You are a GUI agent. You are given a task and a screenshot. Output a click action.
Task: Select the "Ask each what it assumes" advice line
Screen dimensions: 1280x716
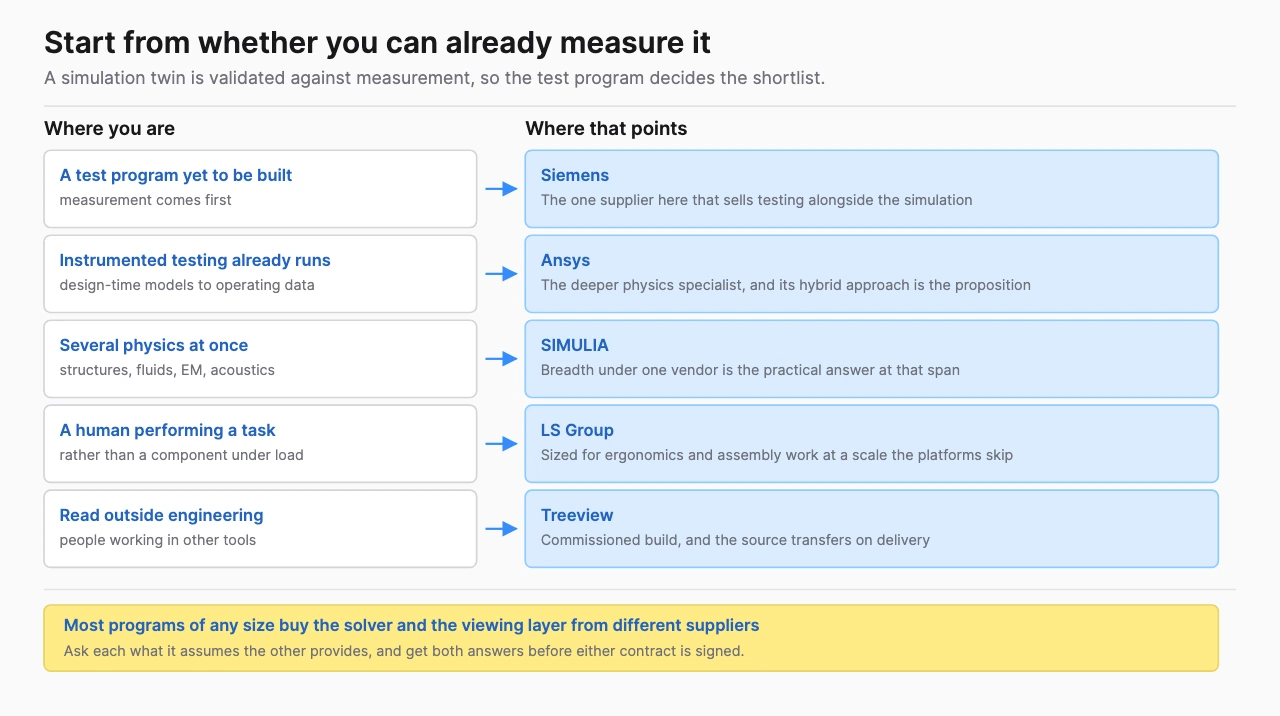click(x=404, y=651)
